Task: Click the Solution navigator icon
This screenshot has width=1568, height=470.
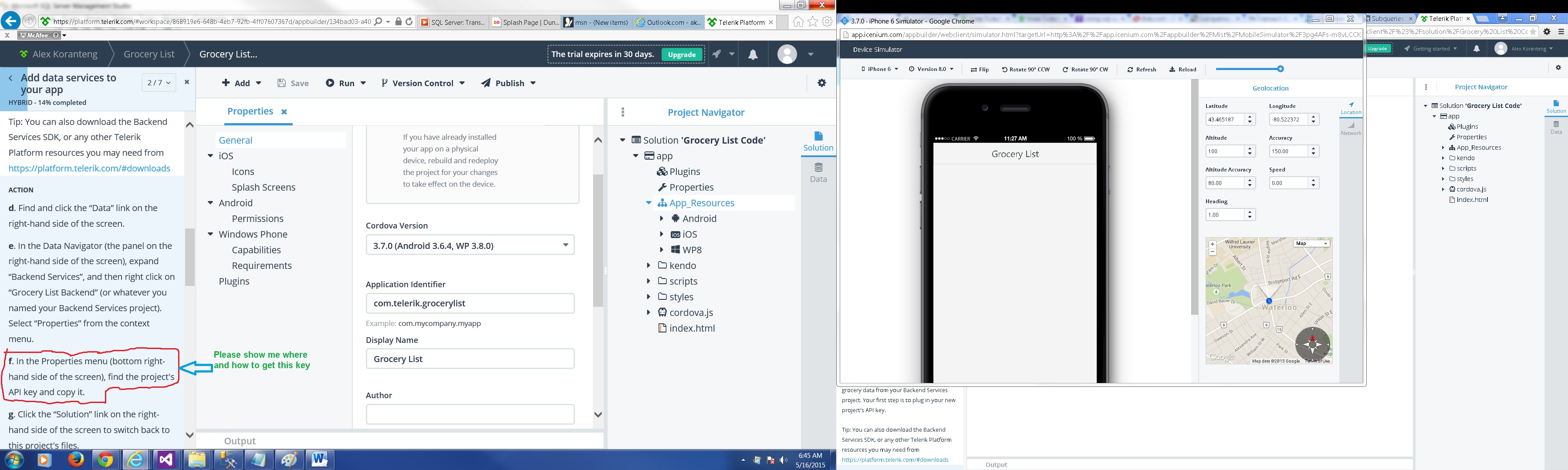Action: 818,141
